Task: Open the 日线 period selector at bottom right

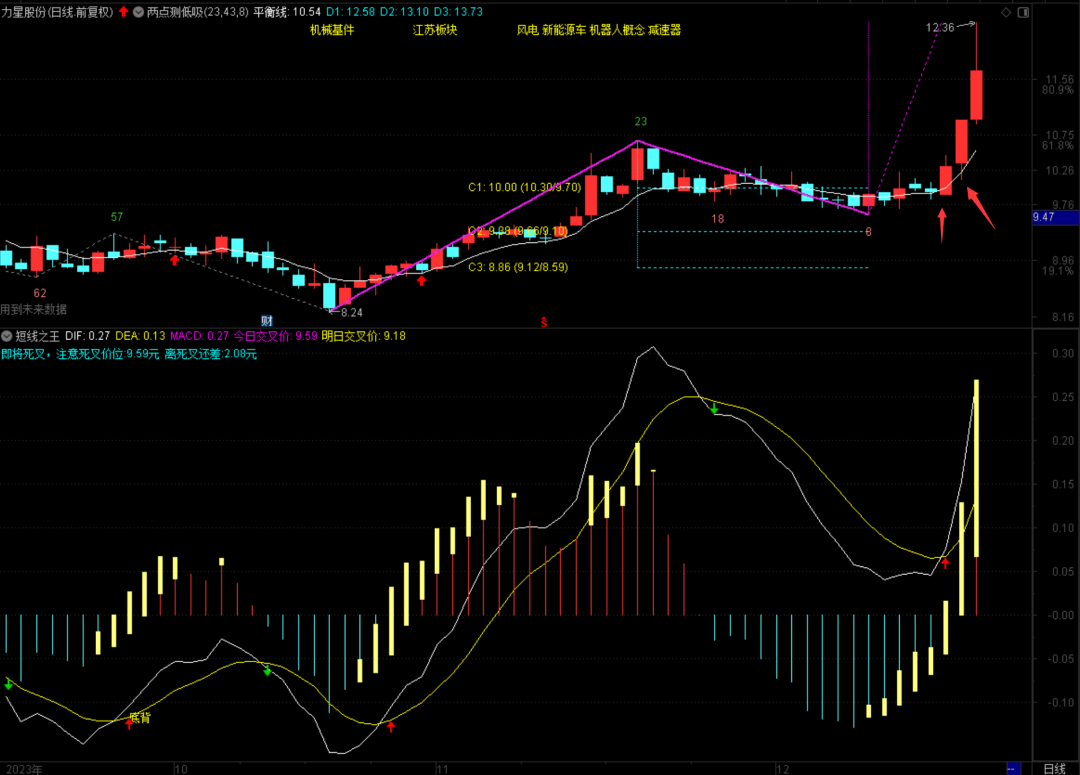Action: [x=1054, y=767]
